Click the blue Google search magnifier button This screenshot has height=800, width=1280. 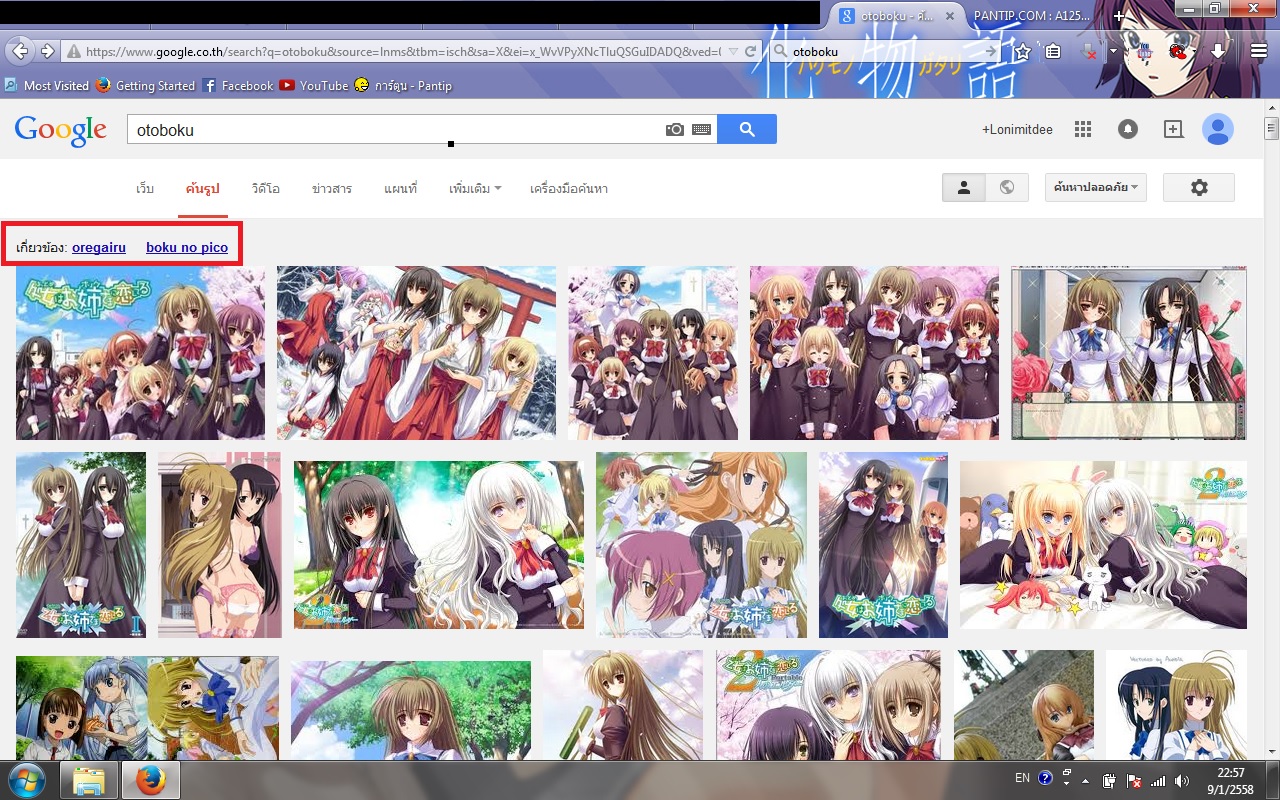click(747, 129)
